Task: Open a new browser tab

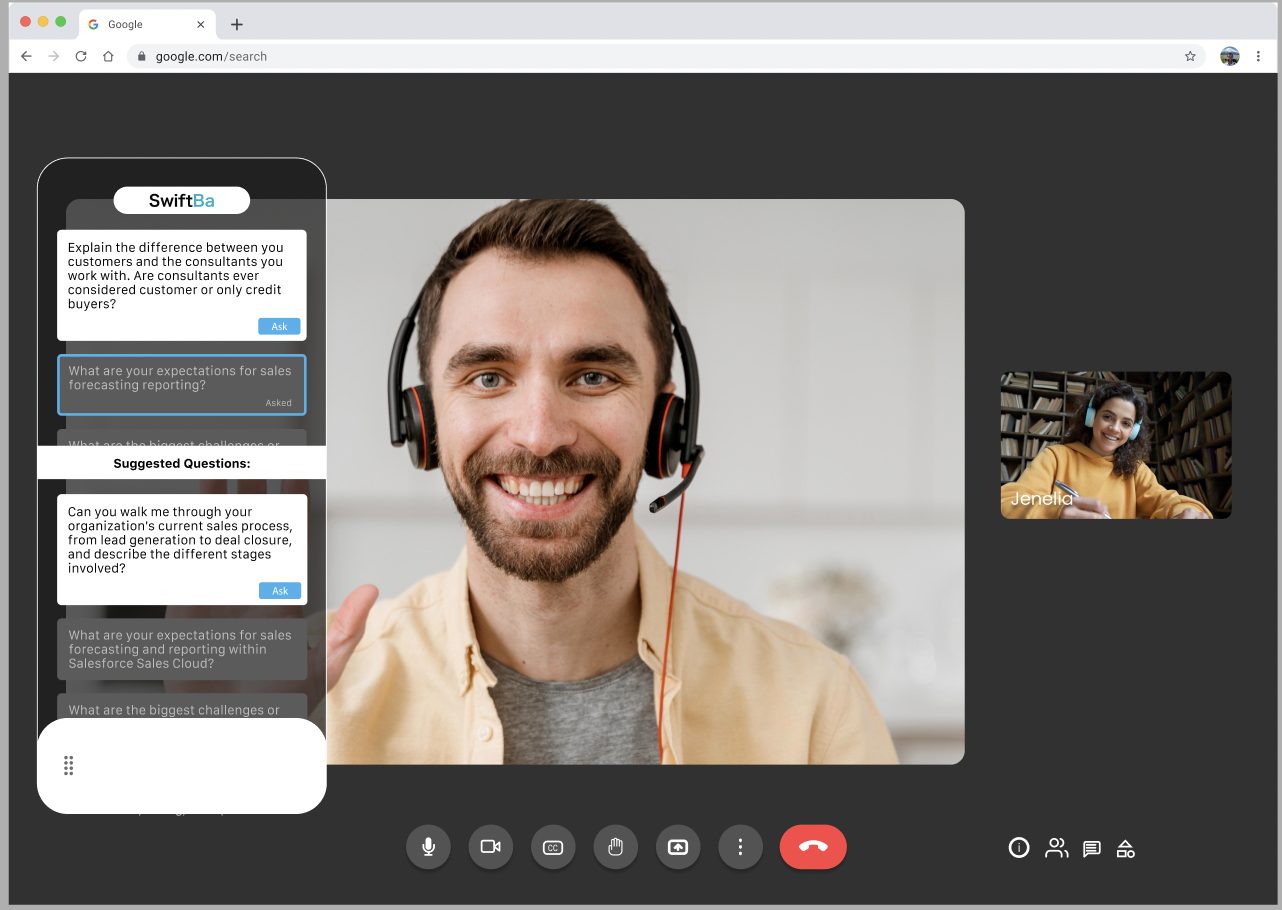Action: click(237, 24)
